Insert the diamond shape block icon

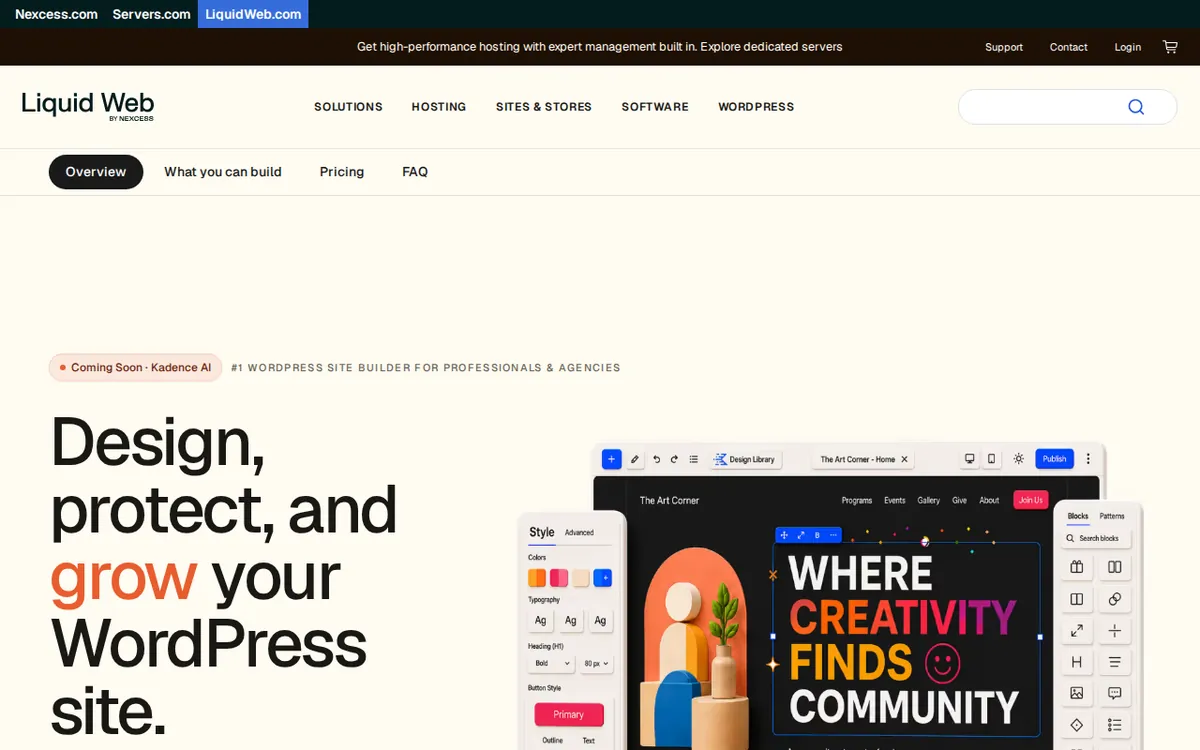click(x=1077, y=725)
